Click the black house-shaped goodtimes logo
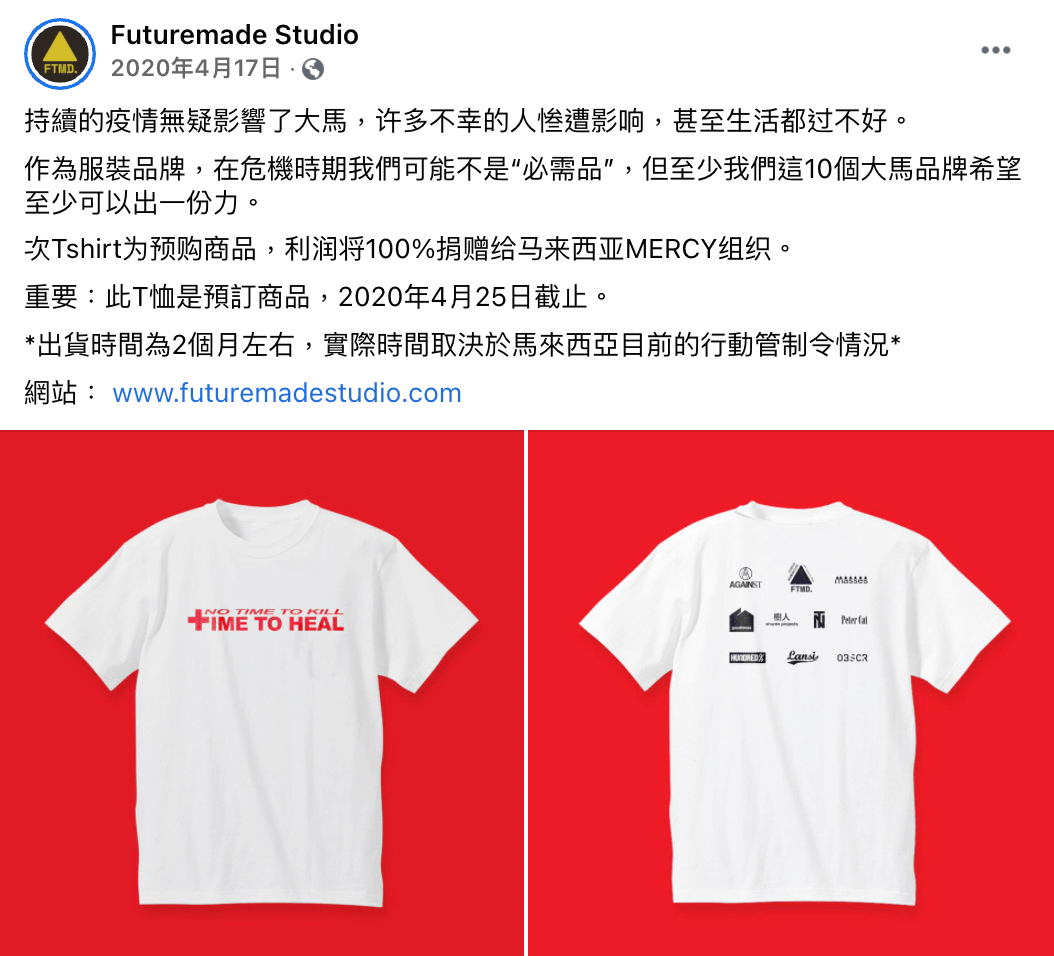 741,620
